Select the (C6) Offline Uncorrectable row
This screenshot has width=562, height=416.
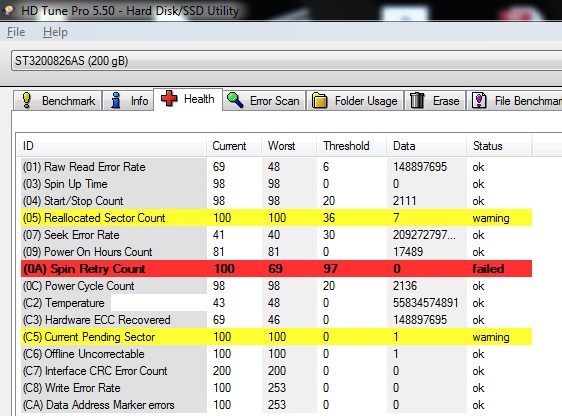[x=276, y=354]
